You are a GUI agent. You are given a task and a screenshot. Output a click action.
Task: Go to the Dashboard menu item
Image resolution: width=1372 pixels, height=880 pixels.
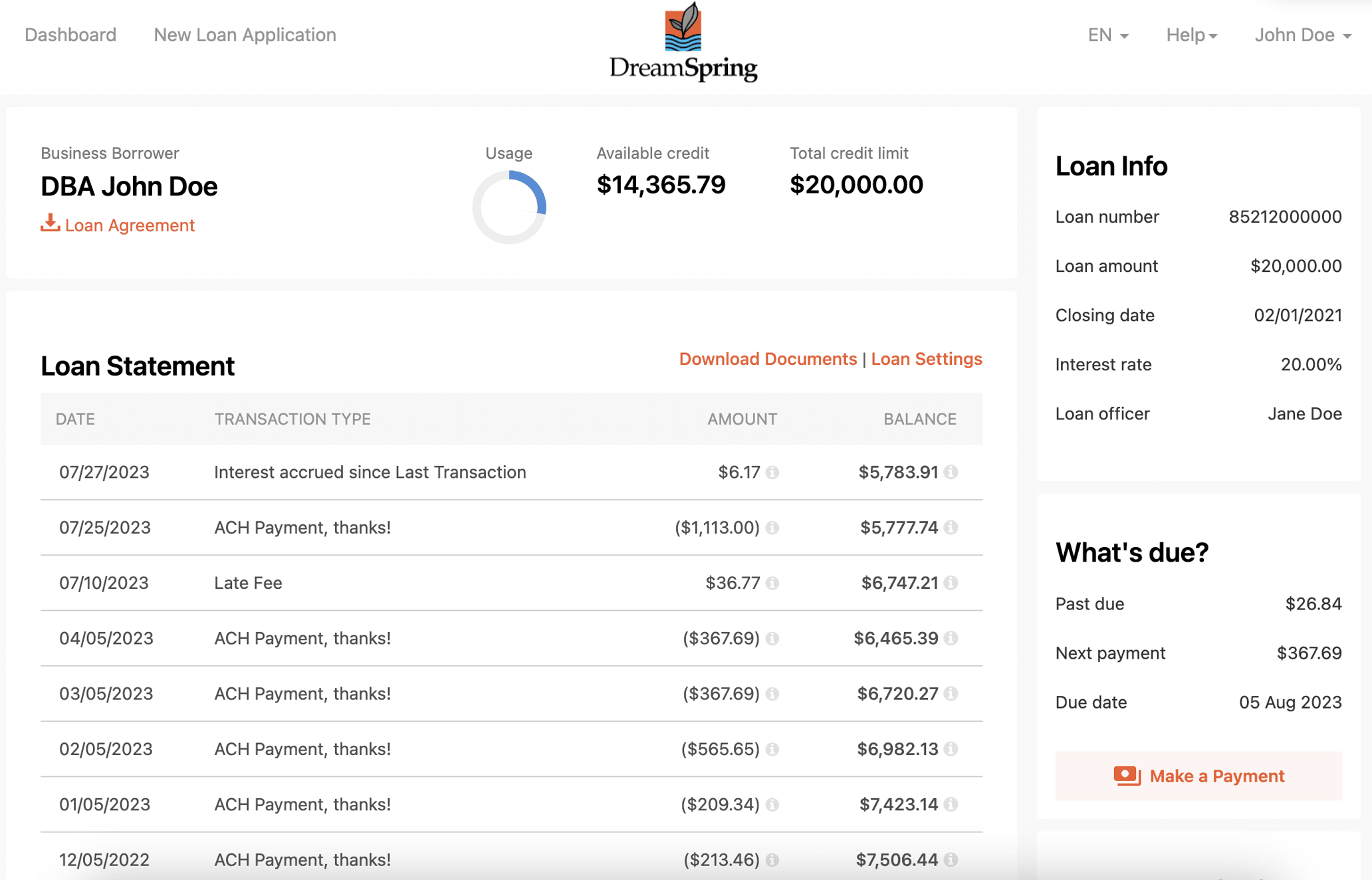pos(70,35)
